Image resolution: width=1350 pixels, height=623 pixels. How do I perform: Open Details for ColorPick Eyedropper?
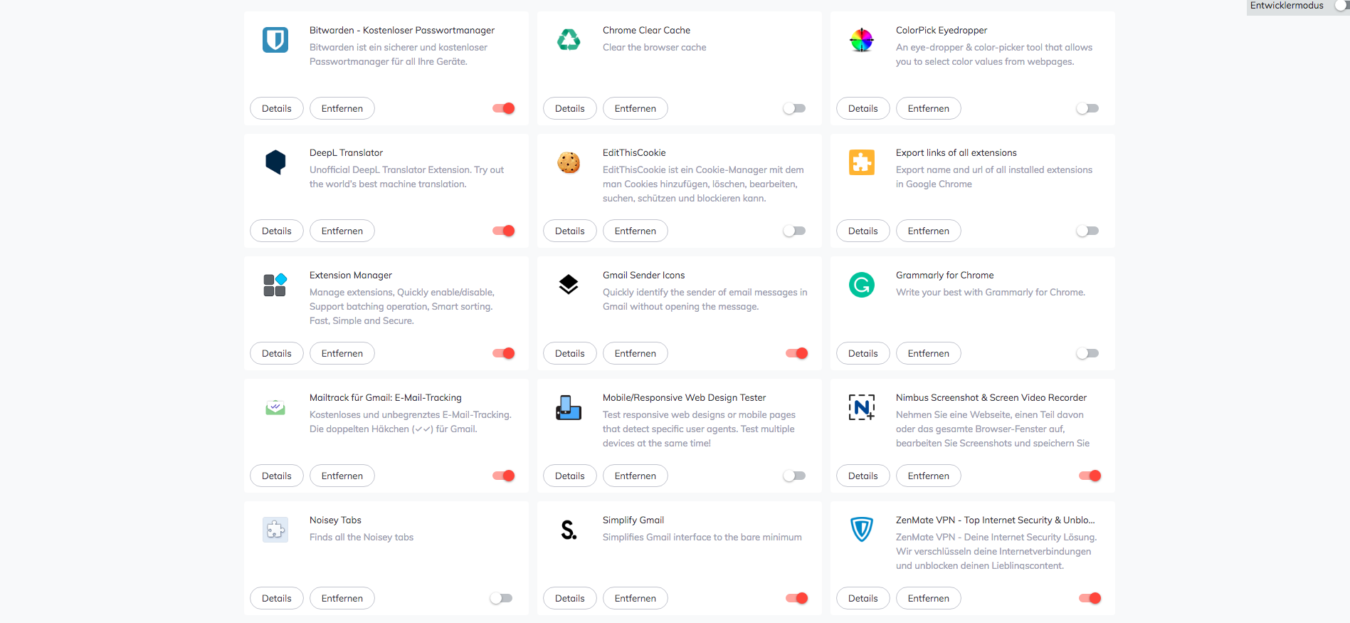point(863,108)
